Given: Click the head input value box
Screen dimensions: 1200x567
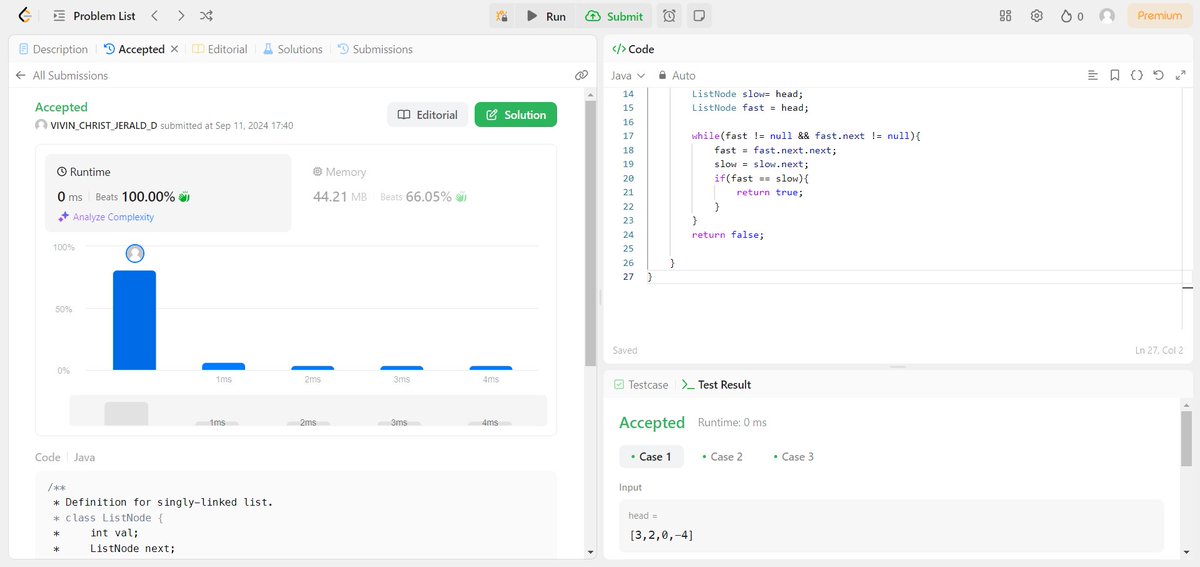Looking at the screenshot, I should tap(891, 526).
